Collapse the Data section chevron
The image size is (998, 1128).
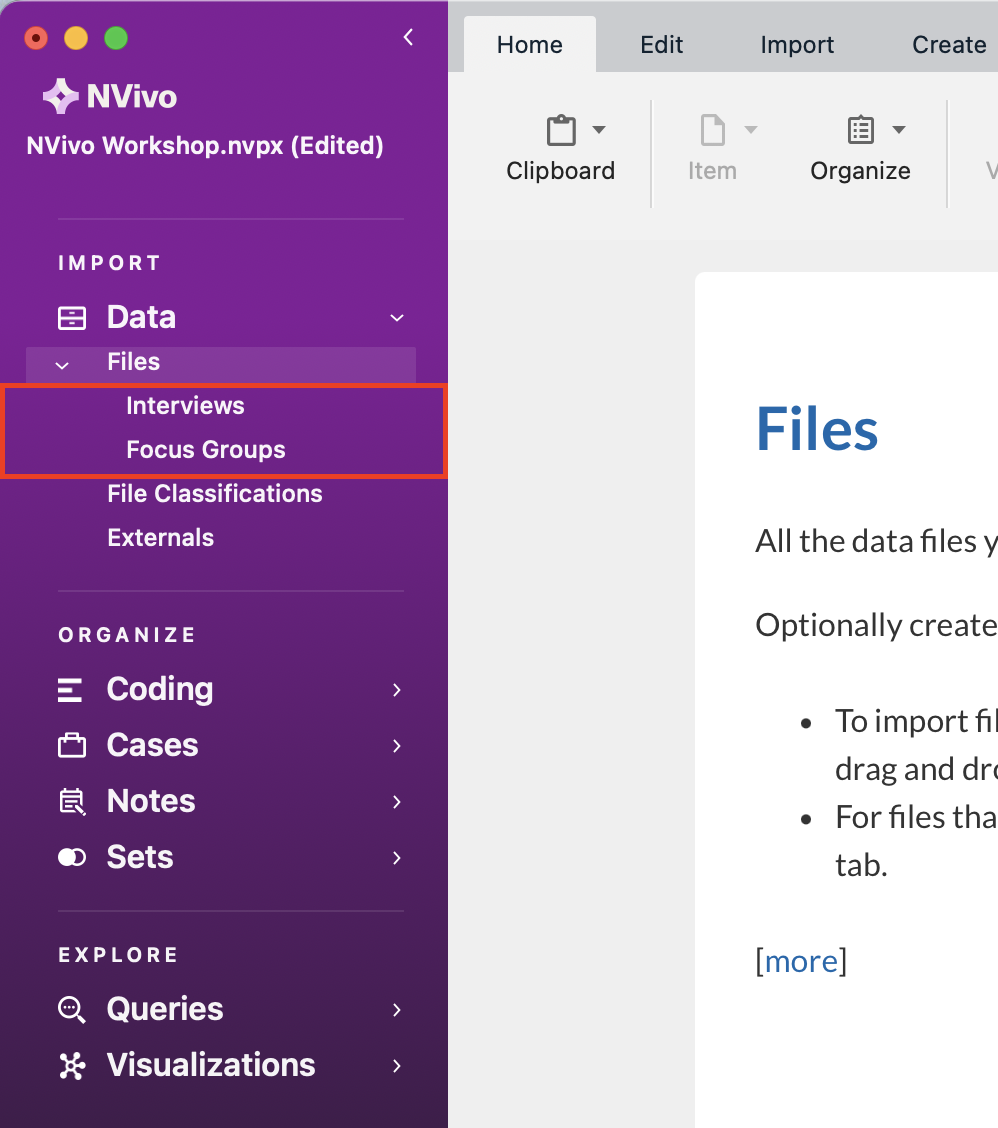397,317
